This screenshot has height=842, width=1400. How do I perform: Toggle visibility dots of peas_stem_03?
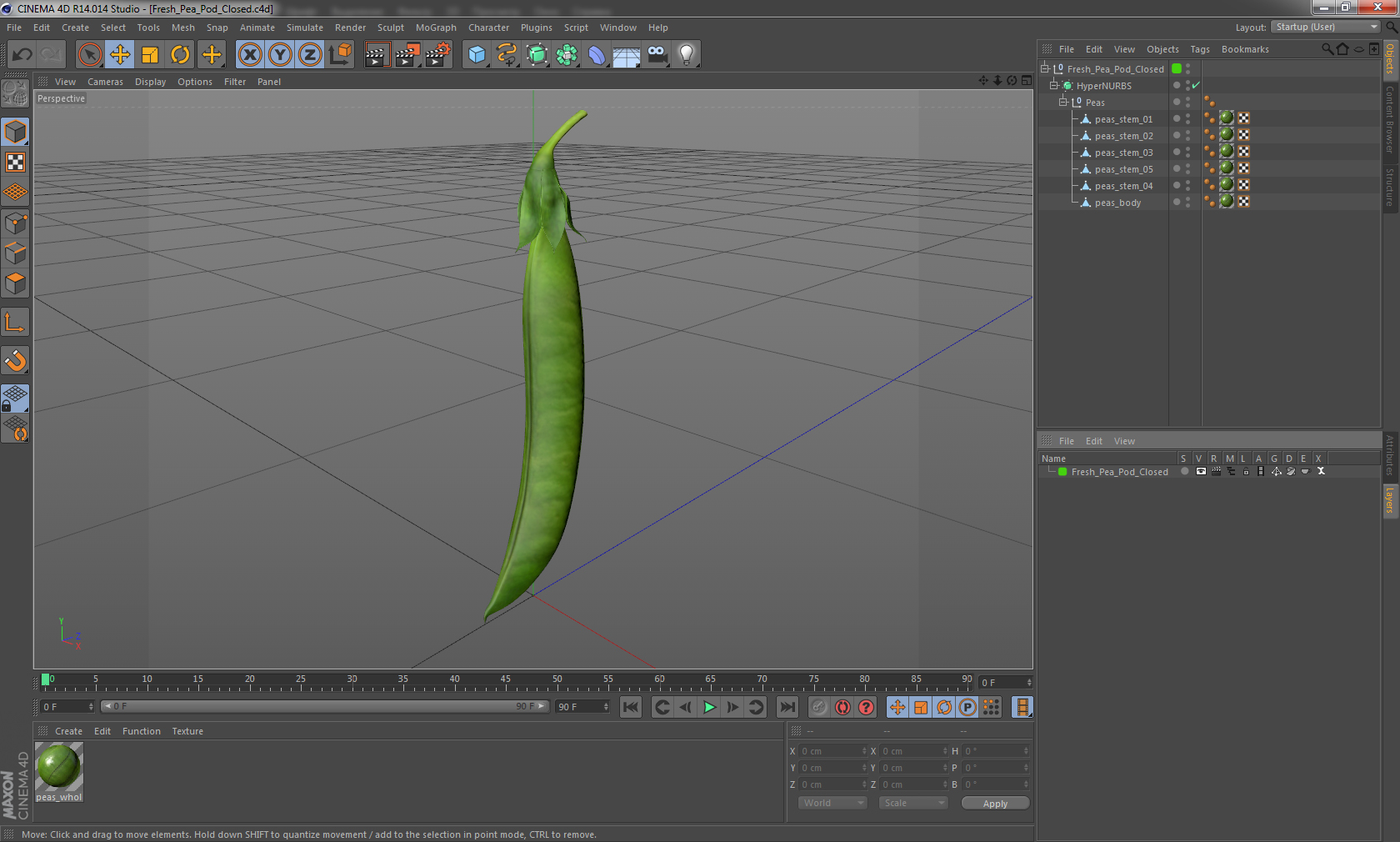click(x=1188, y=152)
